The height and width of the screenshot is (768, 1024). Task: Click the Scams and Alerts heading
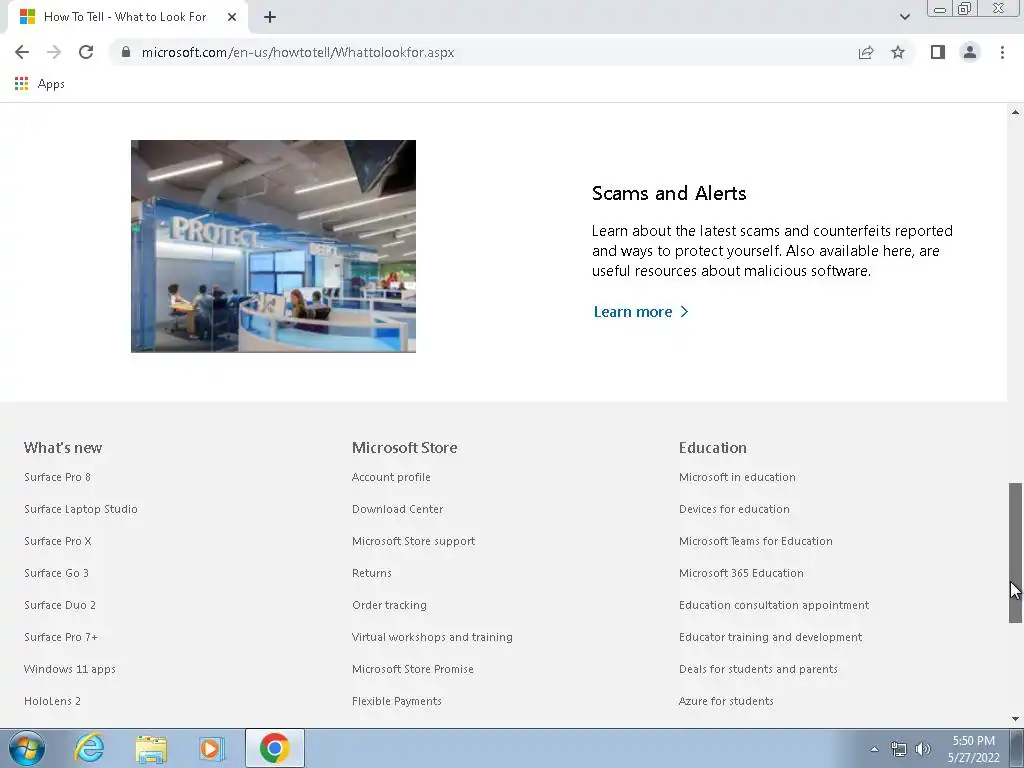click(x=669, y=193)
